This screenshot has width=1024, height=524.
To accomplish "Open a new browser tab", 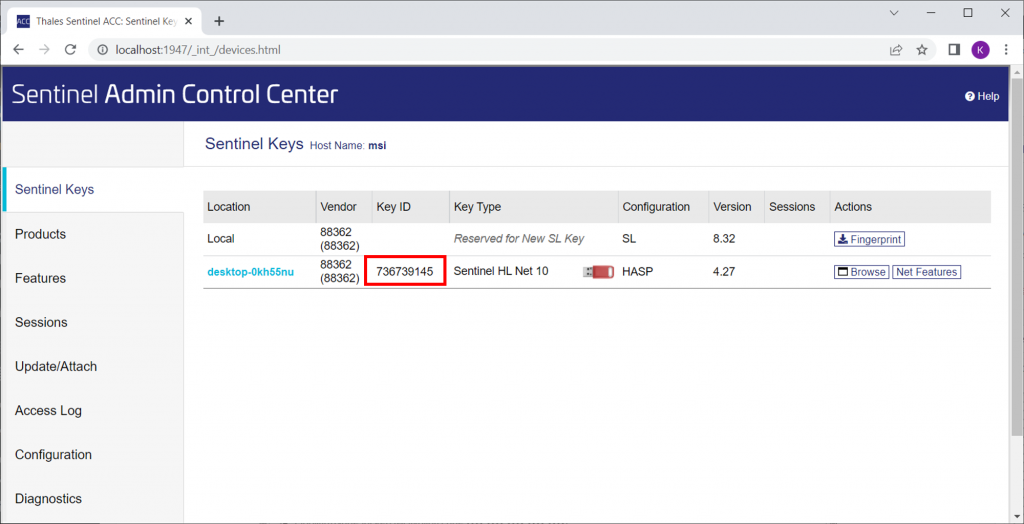I will coord(219,20).
